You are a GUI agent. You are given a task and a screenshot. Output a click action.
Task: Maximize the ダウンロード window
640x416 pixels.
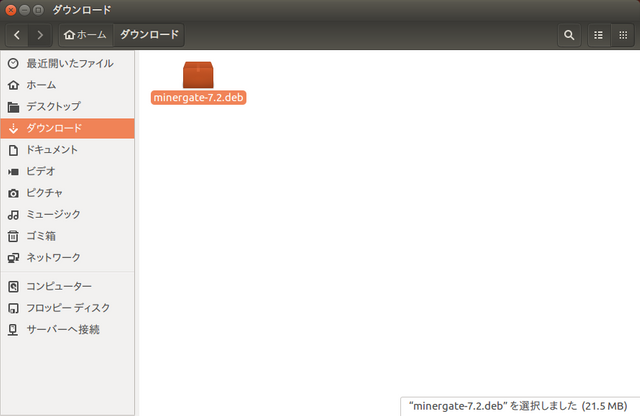point(38,10)
